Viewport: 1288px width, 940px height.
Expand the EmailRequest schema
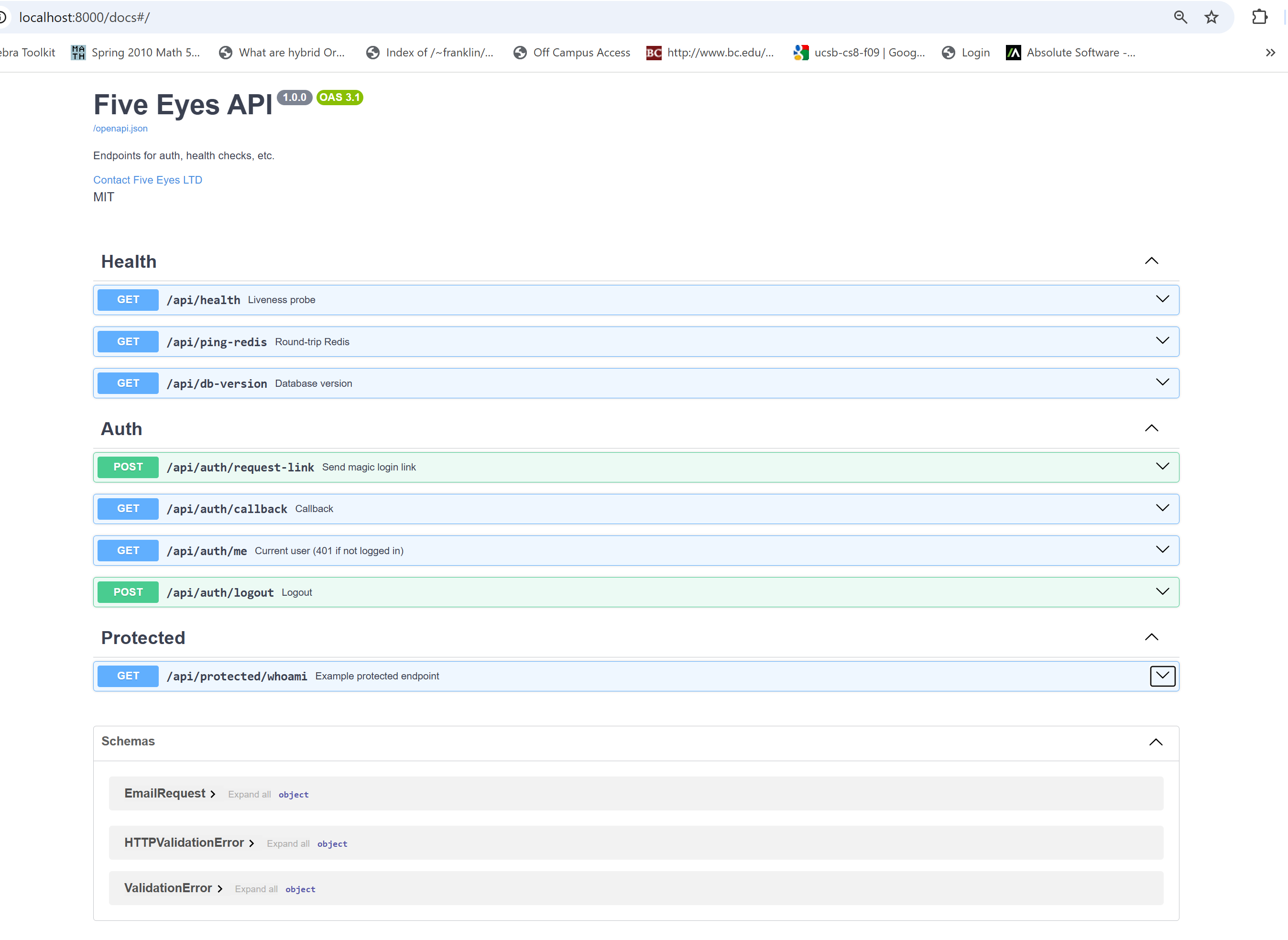coord(213,793)
